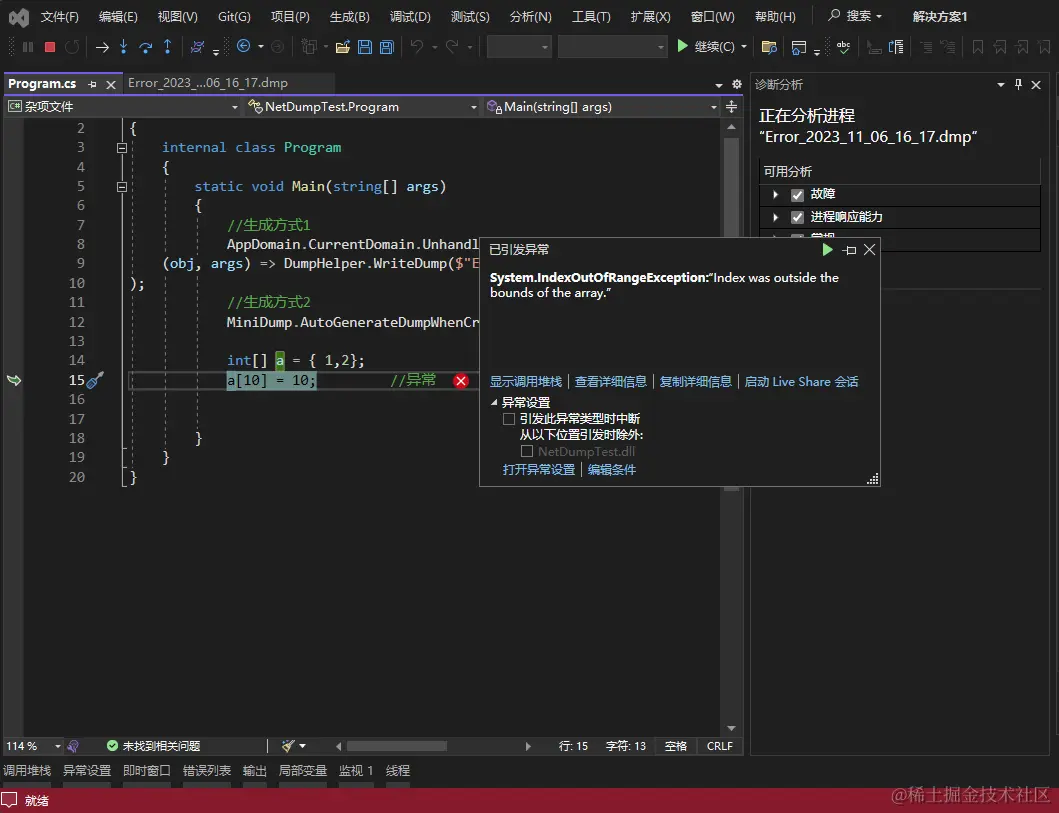Enable 引发此异常类型时中断 checkbox

point(509,419)
